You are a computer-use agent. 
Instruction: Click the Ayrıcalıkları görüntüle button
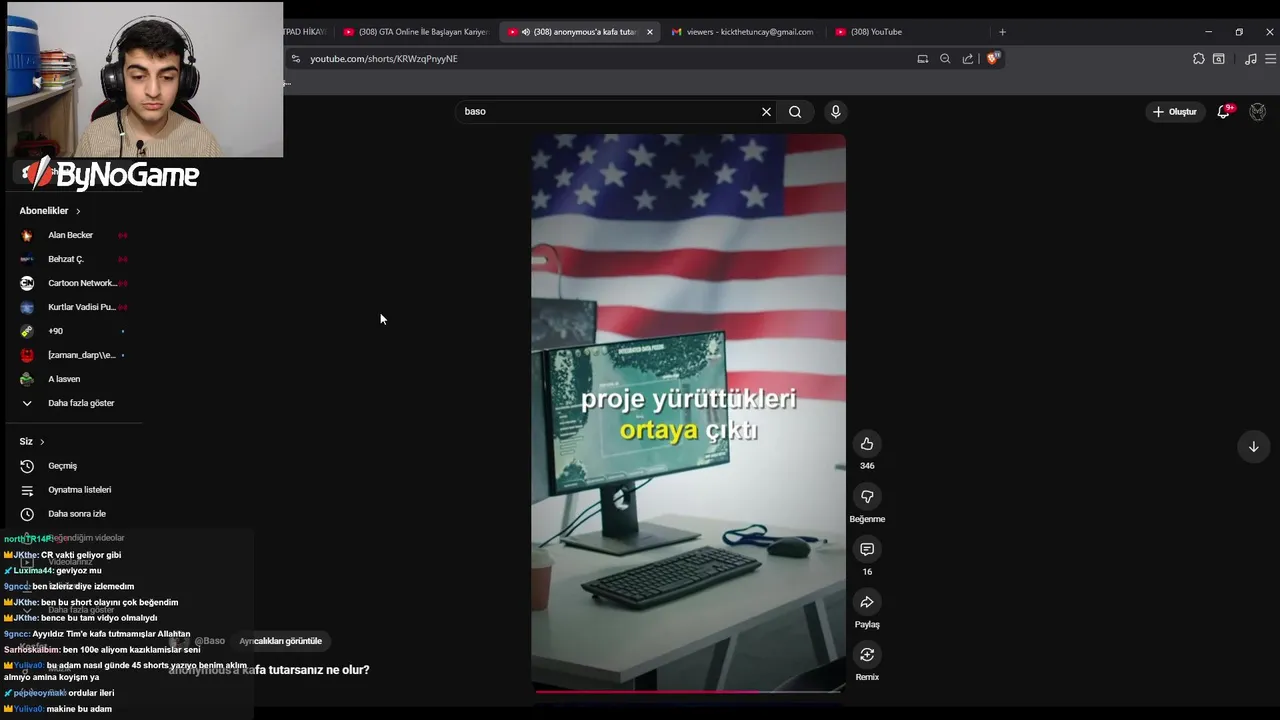(x=280, y=641)
